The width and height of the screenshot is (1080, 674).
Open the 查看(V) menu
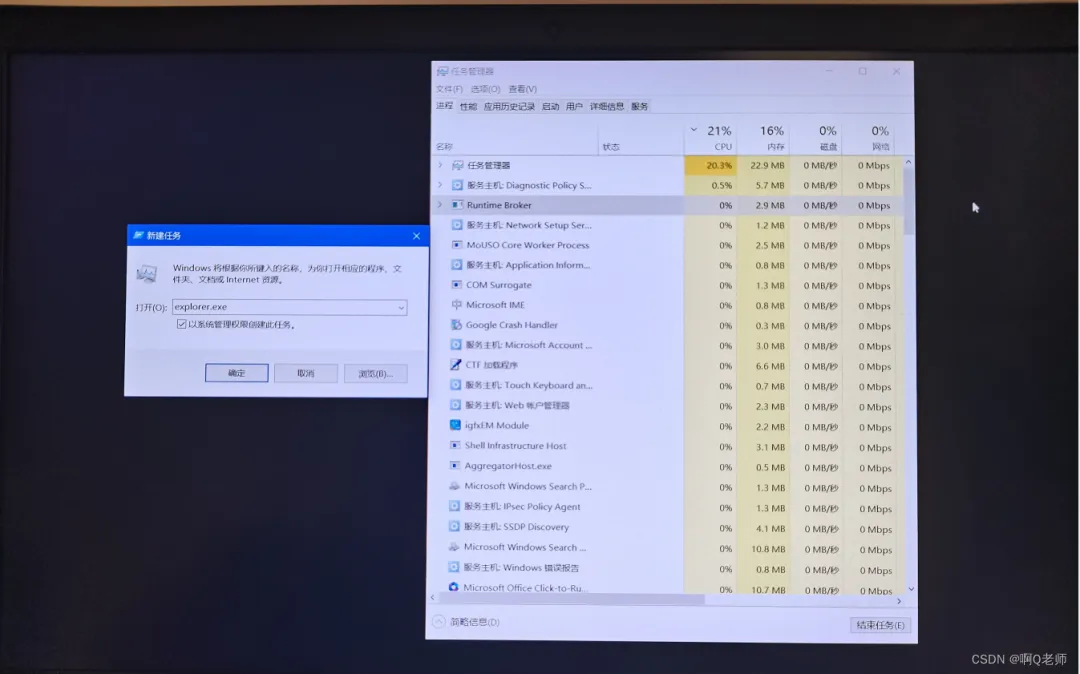coord(521,88)
